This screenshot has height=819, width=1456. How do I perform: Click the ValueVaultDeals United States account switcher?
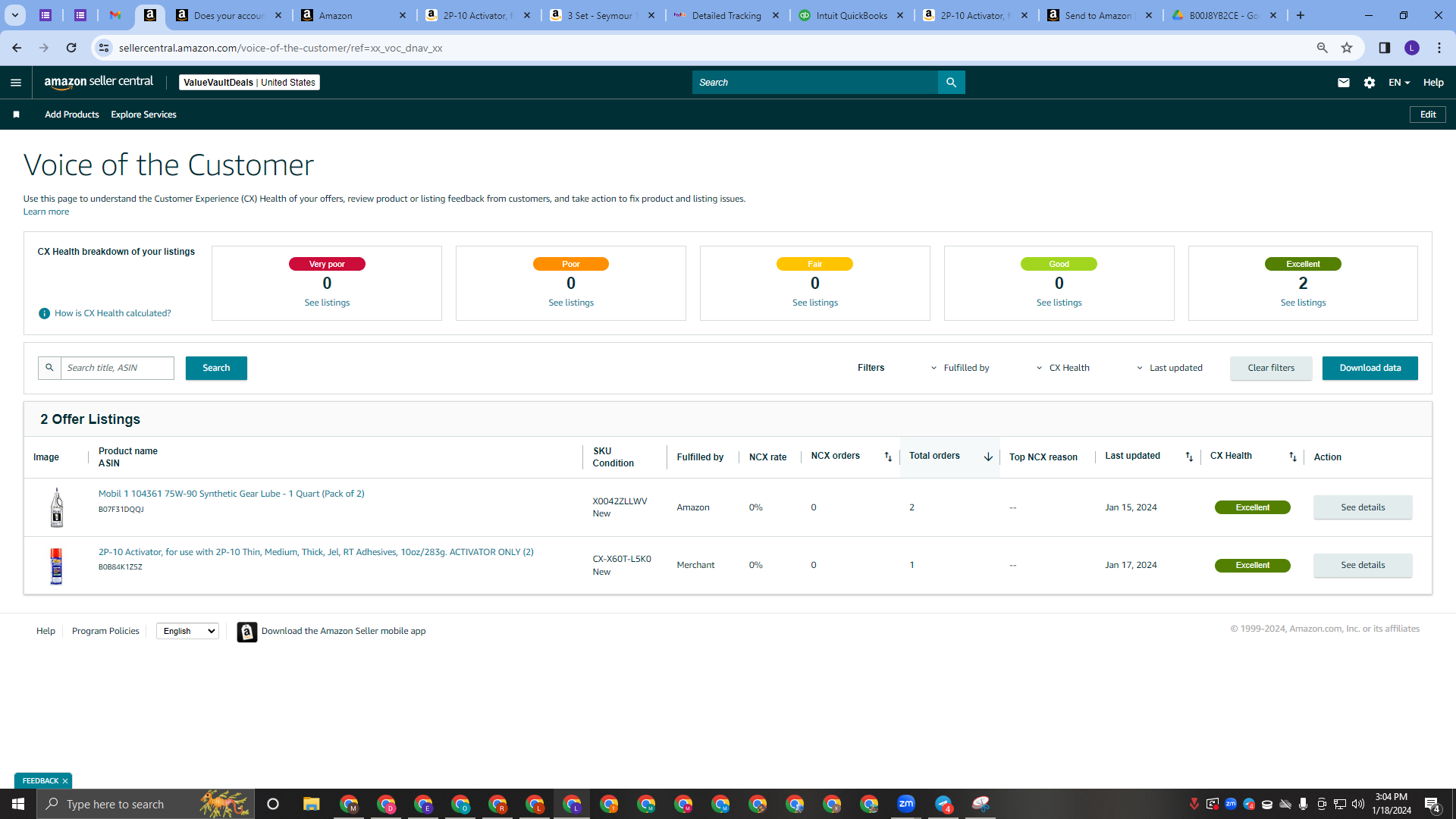[249, 83]
